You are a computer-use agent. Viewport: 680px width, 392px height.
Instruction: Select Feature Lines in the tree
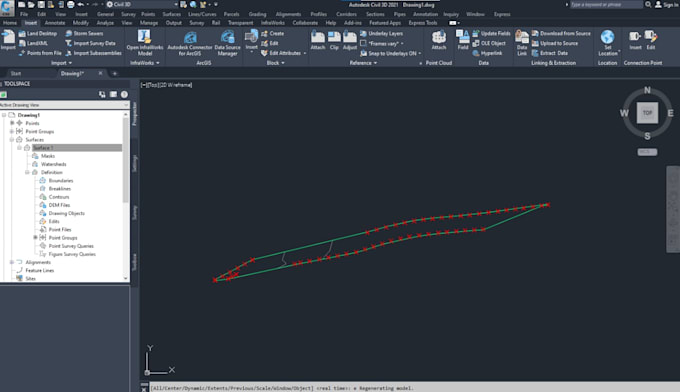pos(40,271)
